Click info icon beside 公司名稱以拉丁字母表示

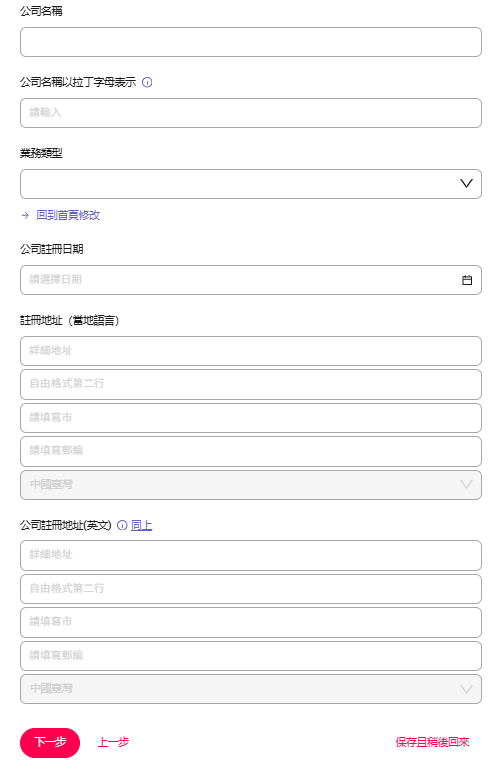pos(147,82)
